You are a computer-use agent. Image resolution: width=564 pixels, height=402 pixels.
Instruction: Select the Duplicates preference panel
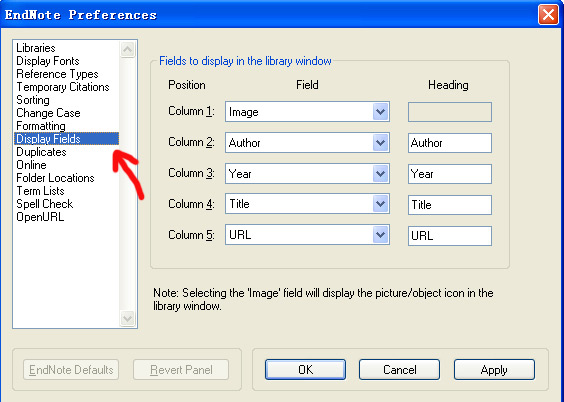(x=41, y=152)
